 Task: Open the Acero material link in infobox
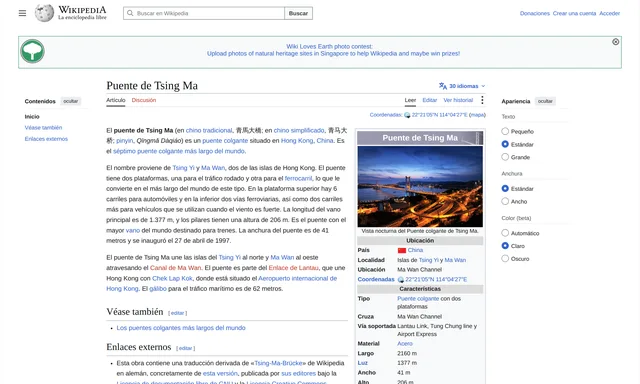pyautogui.click(x=405, y=344)
